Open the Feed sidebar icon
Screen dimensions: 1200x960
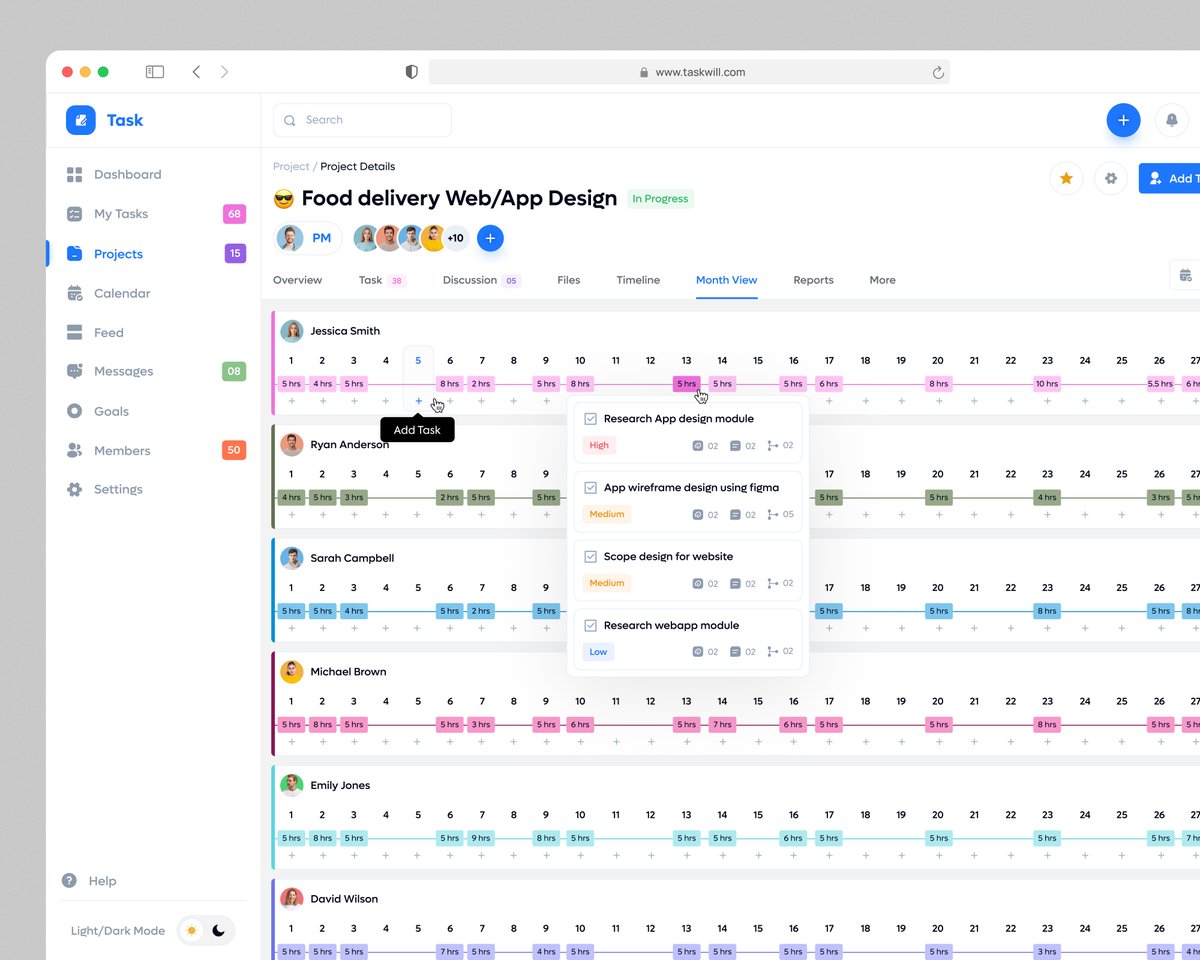point(74,332)
